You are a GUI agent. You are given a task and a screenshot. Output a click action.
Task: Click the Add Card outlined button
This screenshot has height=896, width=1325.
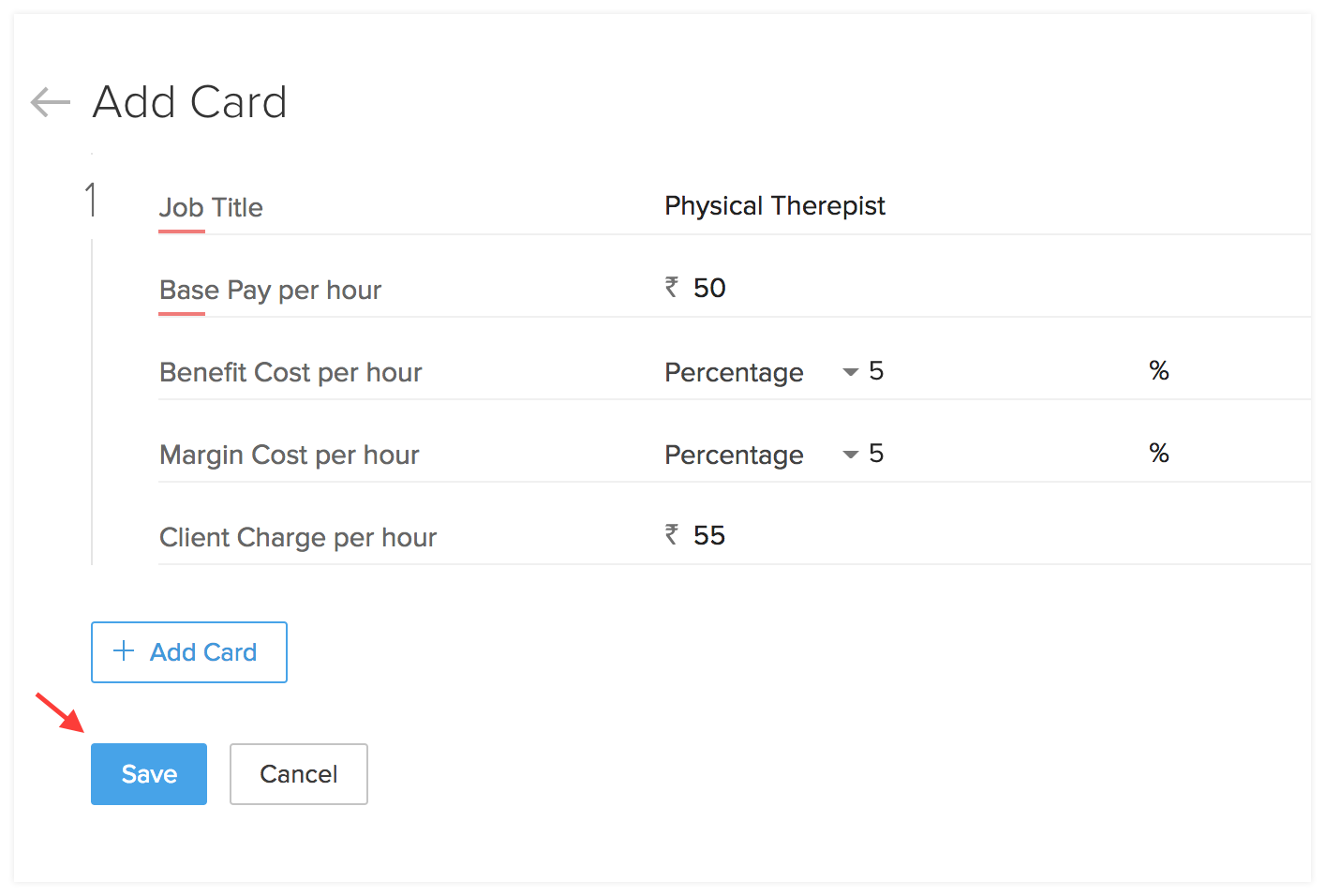click(189, 652)
